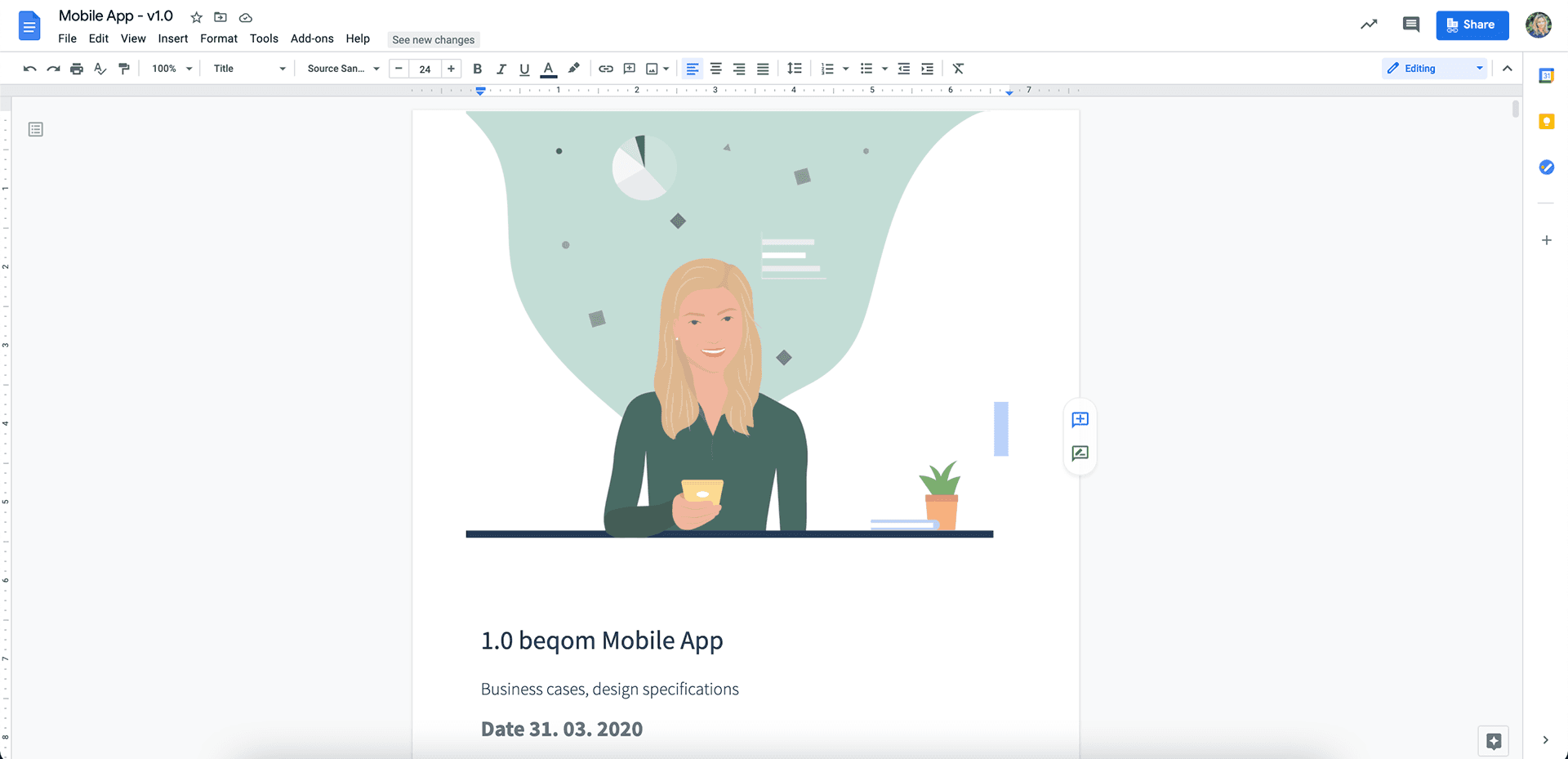Select the Paint format tool
This screenshot has height=759, width=1568.
click(124, 69)
